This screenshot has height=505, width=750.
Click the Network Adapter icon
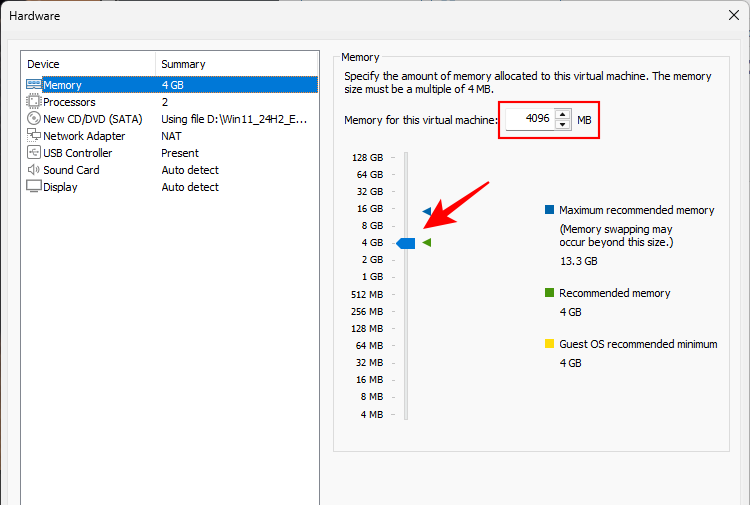pyautogui.click(x=34, y=136)
